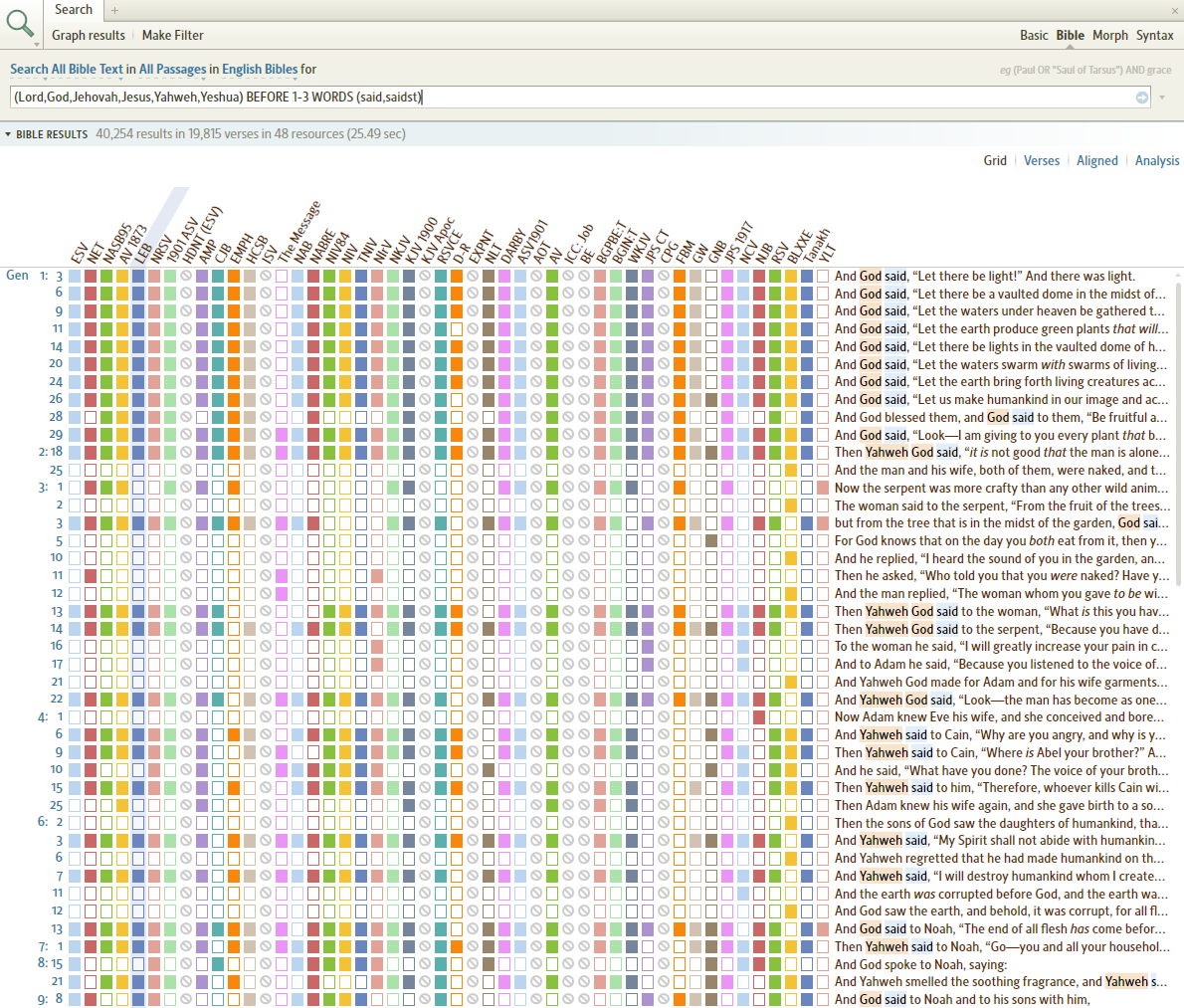1184x1008 pixels.
Task: Open verse 'Now the serpent was more crafty'
Action: coord(1001,488)
